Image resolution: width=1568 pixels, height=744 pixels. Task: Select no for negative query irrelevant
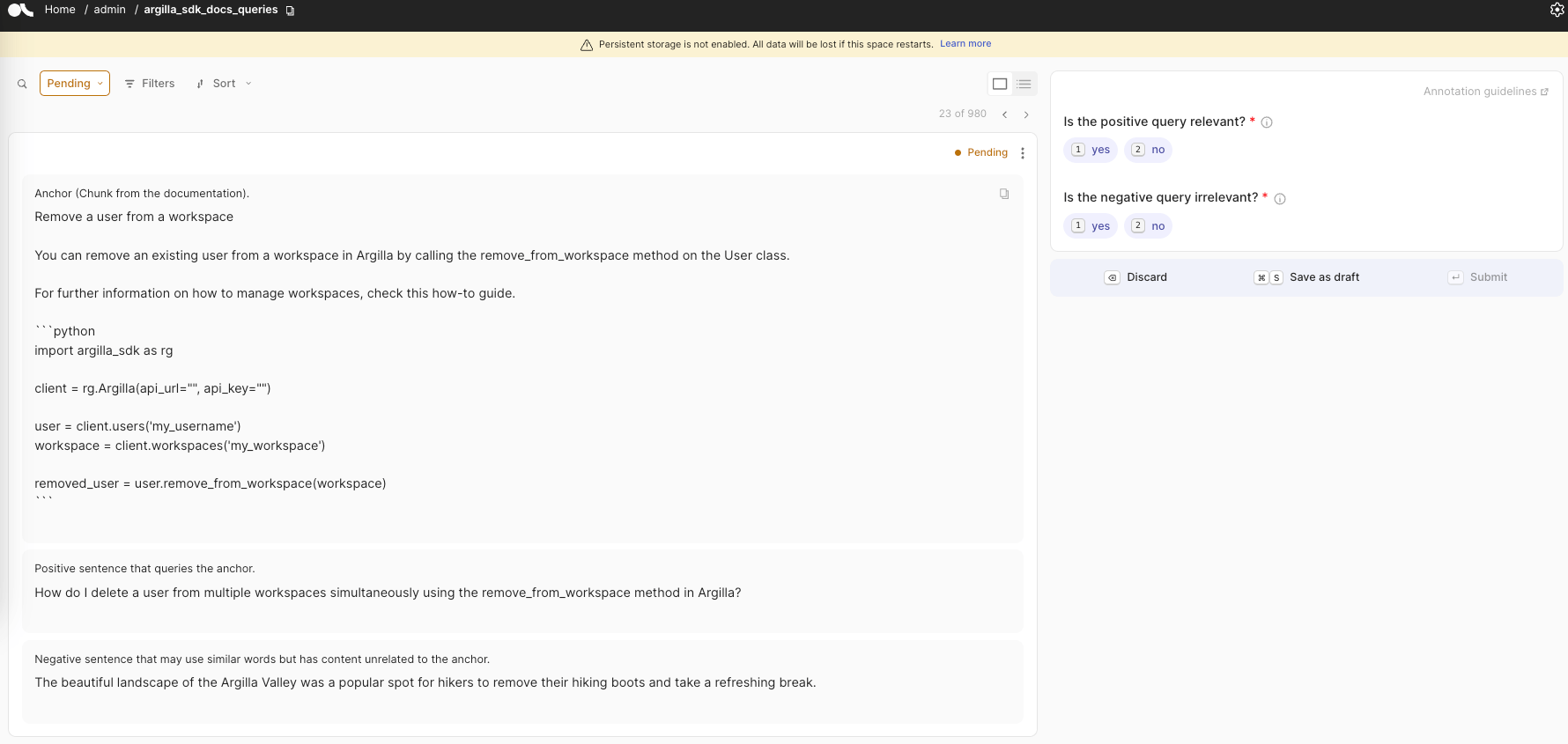tap(1148, 226)
